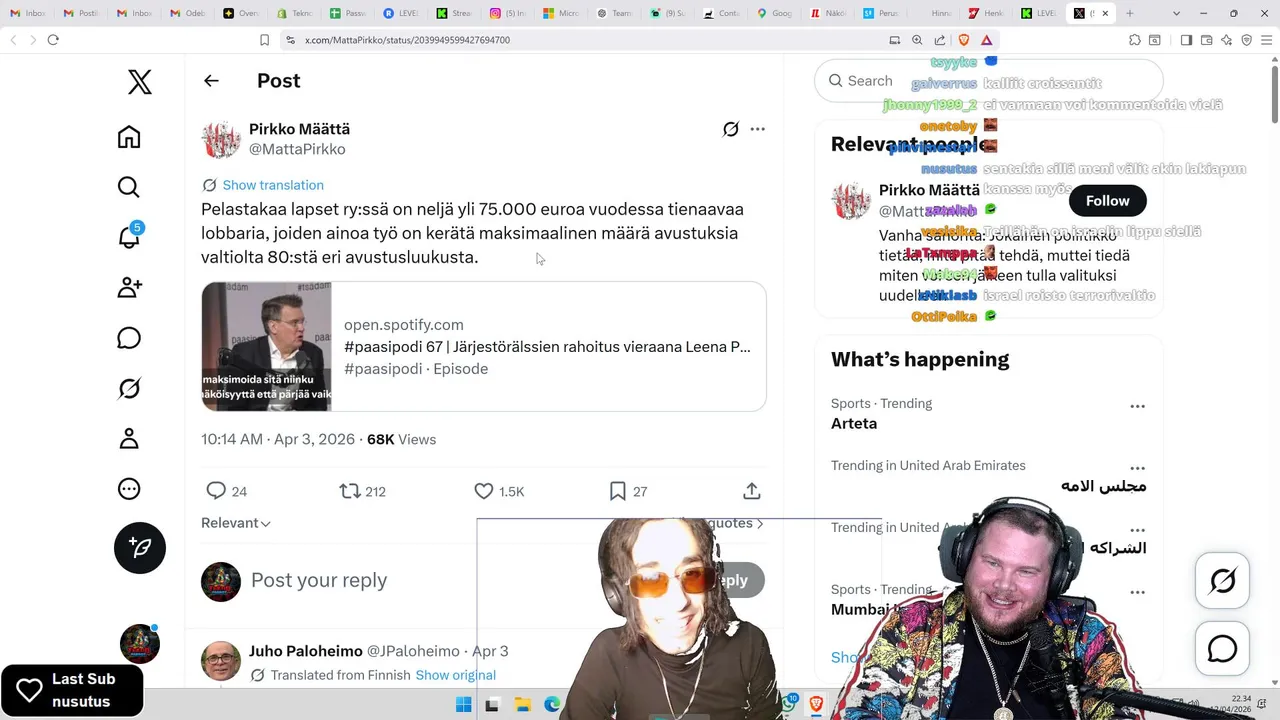Share the post via share icon
This screenshot has height=720, width=1280.
point(752,491)
